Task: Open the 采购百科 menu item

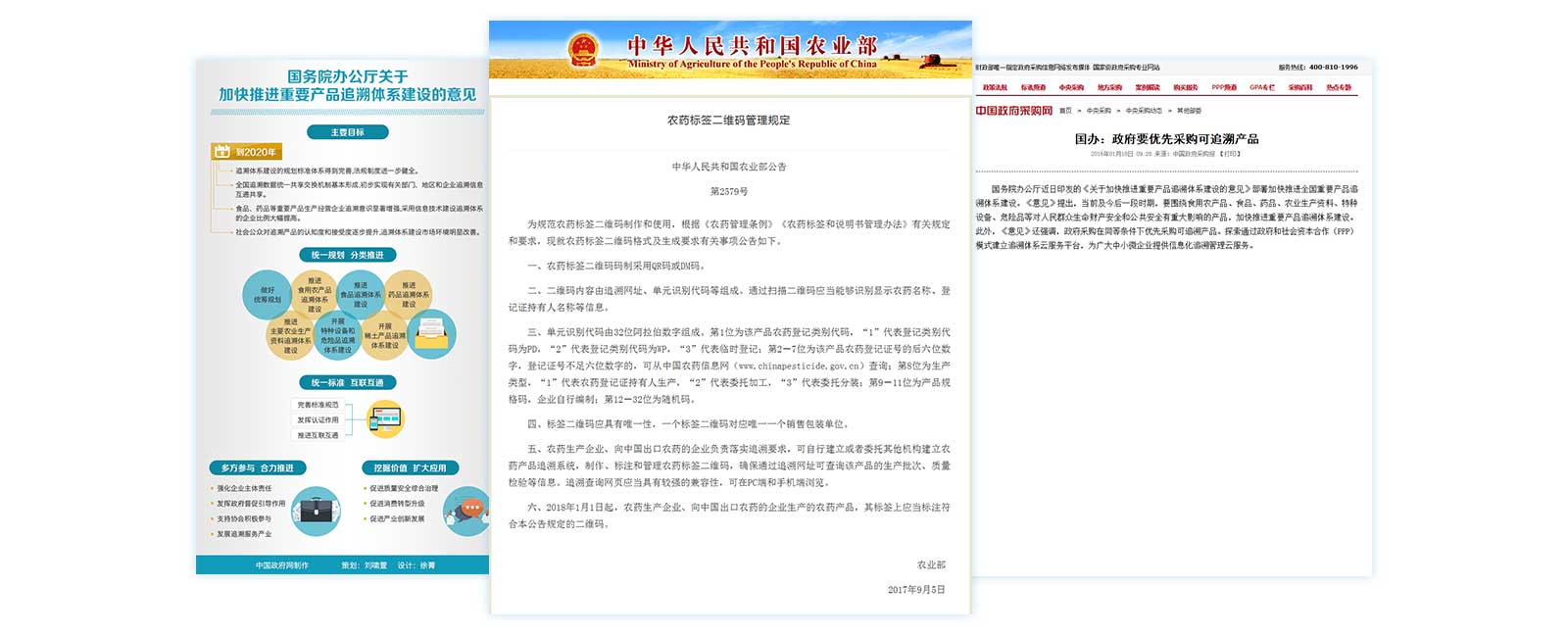Action: point(1300,87)
